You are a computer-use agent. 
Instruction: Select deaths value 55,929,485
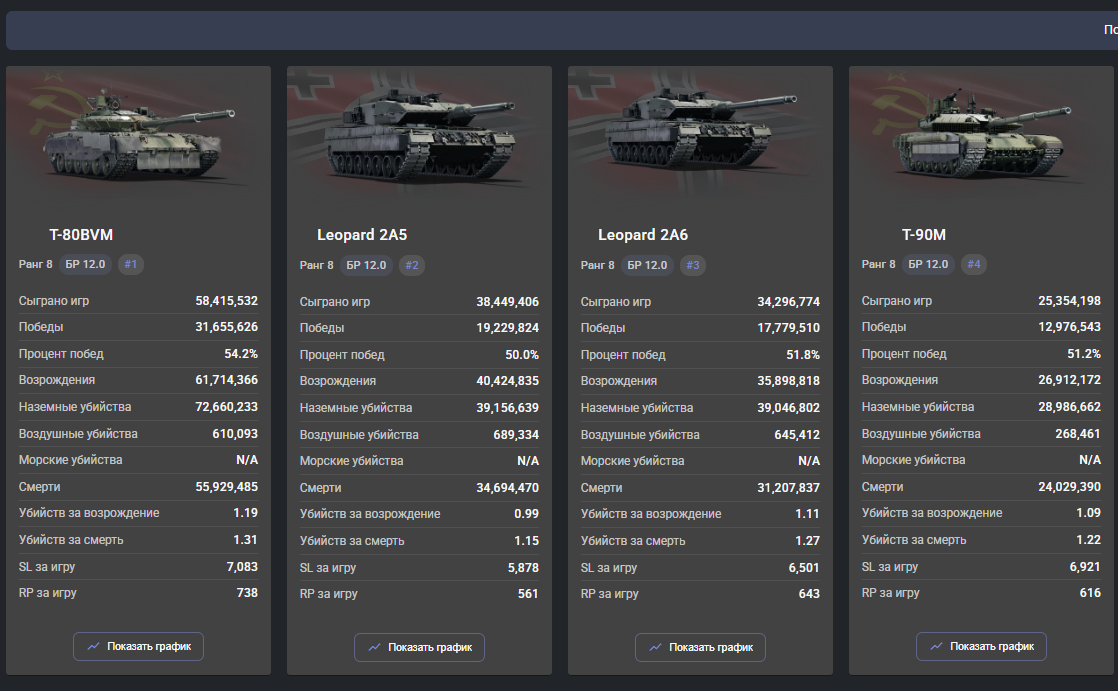[x=227, y=486]
